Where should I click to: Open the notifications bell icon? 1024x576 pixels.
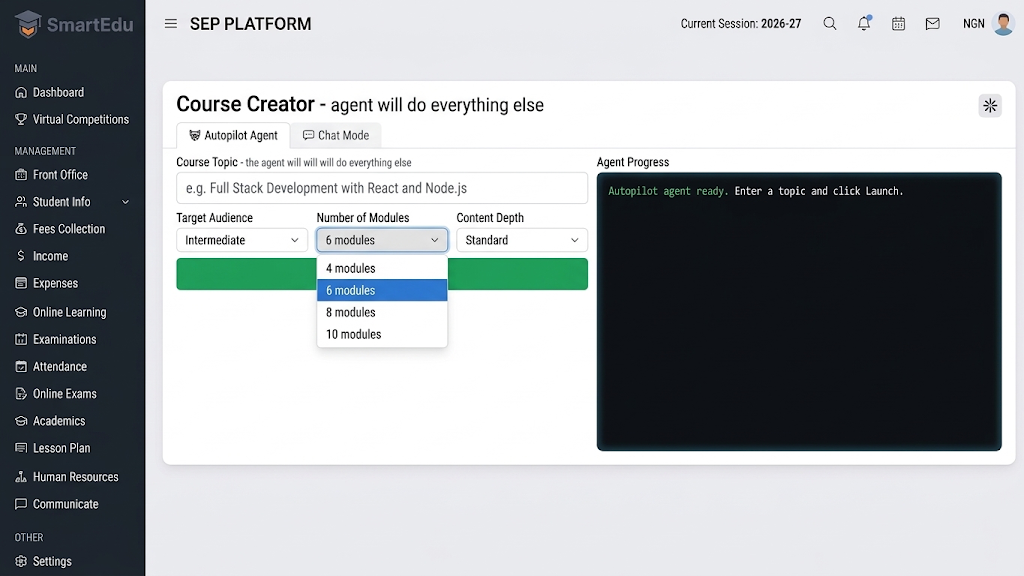point(864,23)
